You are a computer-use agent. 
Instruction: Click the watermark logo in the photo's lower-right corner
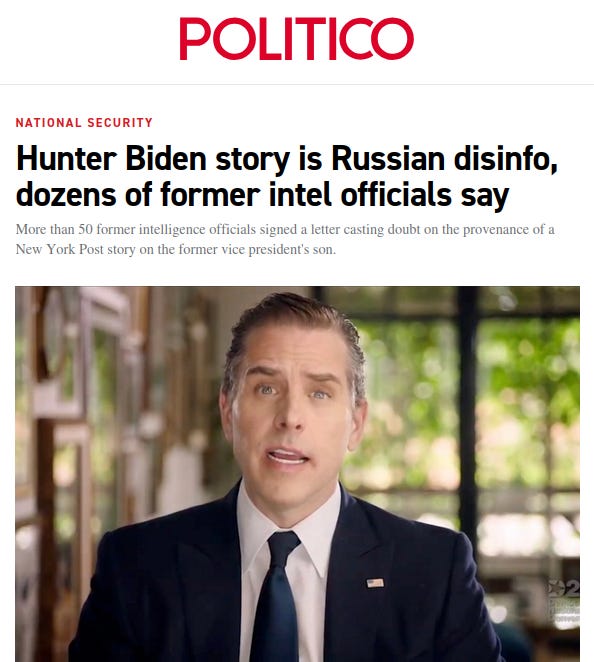(x=564, y=603)
